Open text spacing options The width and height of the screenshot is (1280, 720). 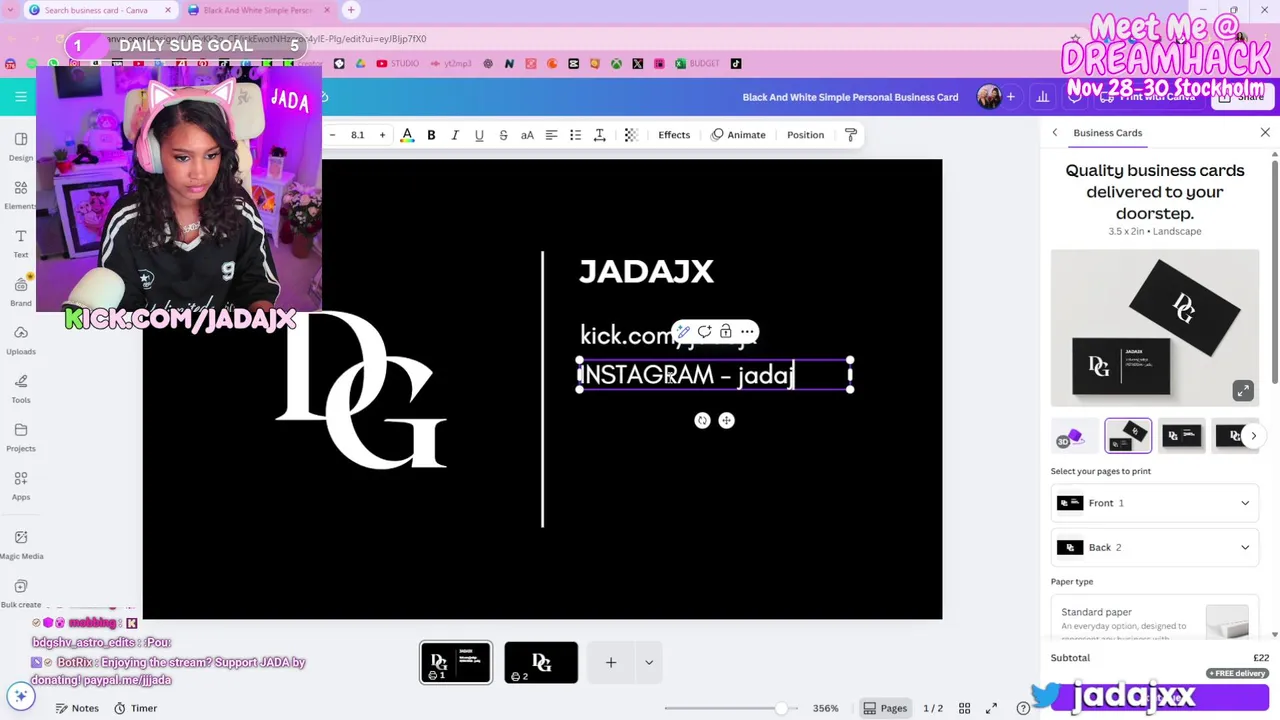click(599, 135)
